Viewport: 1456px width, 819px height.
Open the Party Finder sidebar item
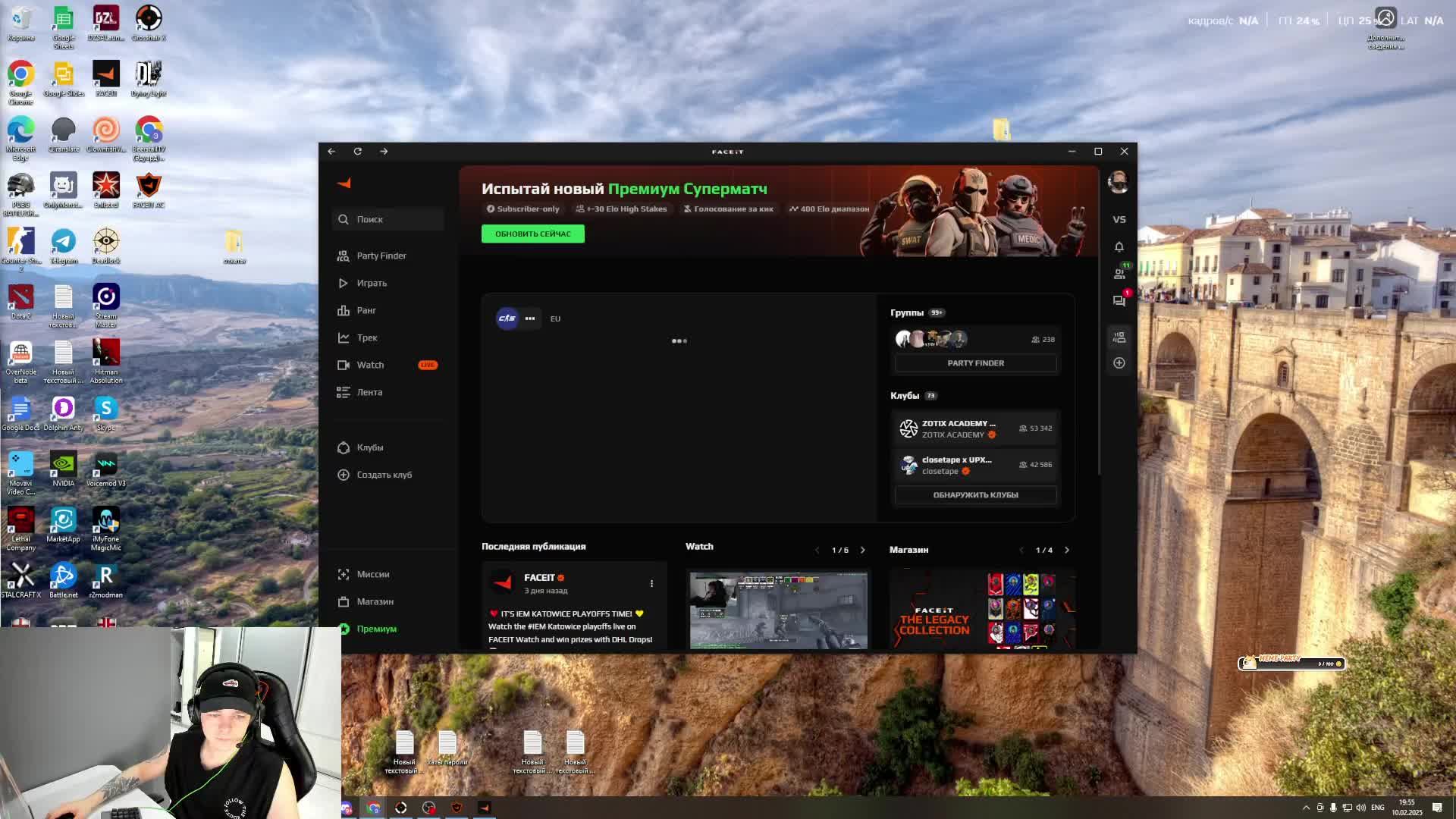point(381,256)
